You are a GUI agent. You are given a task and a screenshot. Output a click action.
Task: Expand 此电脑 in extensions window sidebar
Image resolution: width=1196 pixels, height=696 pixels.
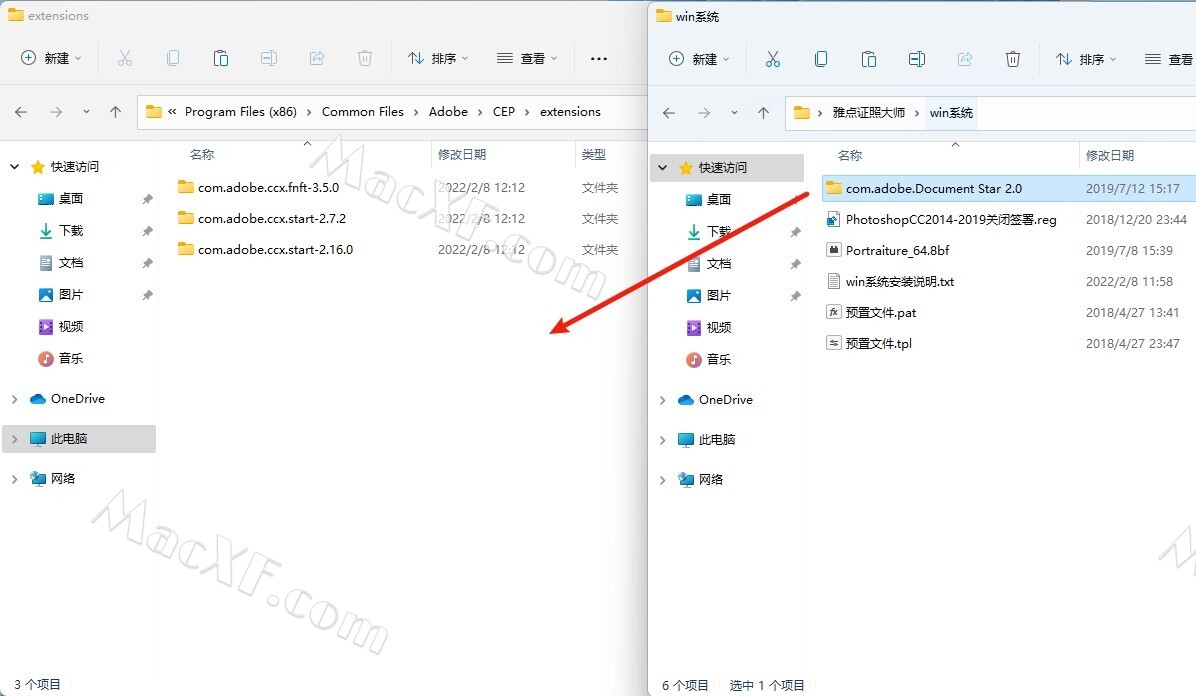point(14,439)
